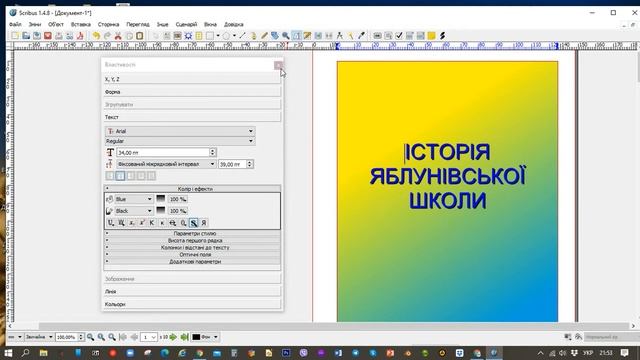The image size is (640, 360).
Task: Open the Сторінка menu
Action: coord(108,24)
